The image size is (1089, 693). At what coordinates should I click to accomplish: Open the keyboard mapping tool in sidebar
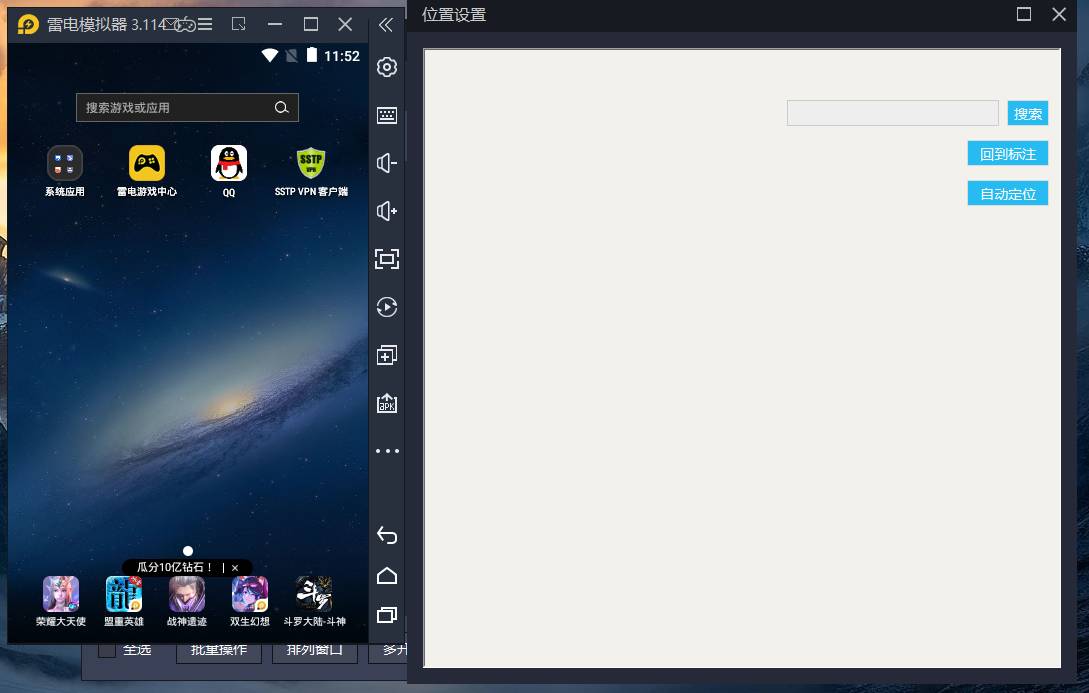click(387, 115)
